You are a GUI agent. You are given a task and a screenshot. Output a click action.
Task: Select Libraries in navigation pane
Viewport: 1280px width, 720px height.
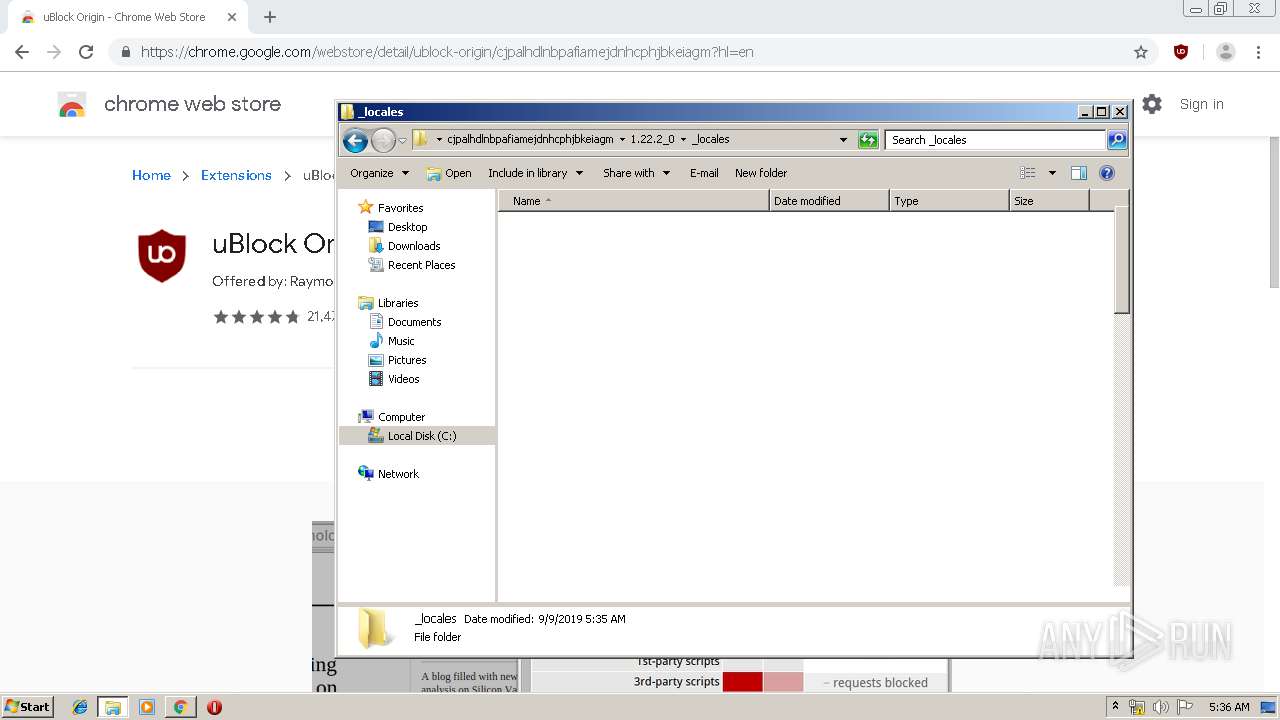388,303
